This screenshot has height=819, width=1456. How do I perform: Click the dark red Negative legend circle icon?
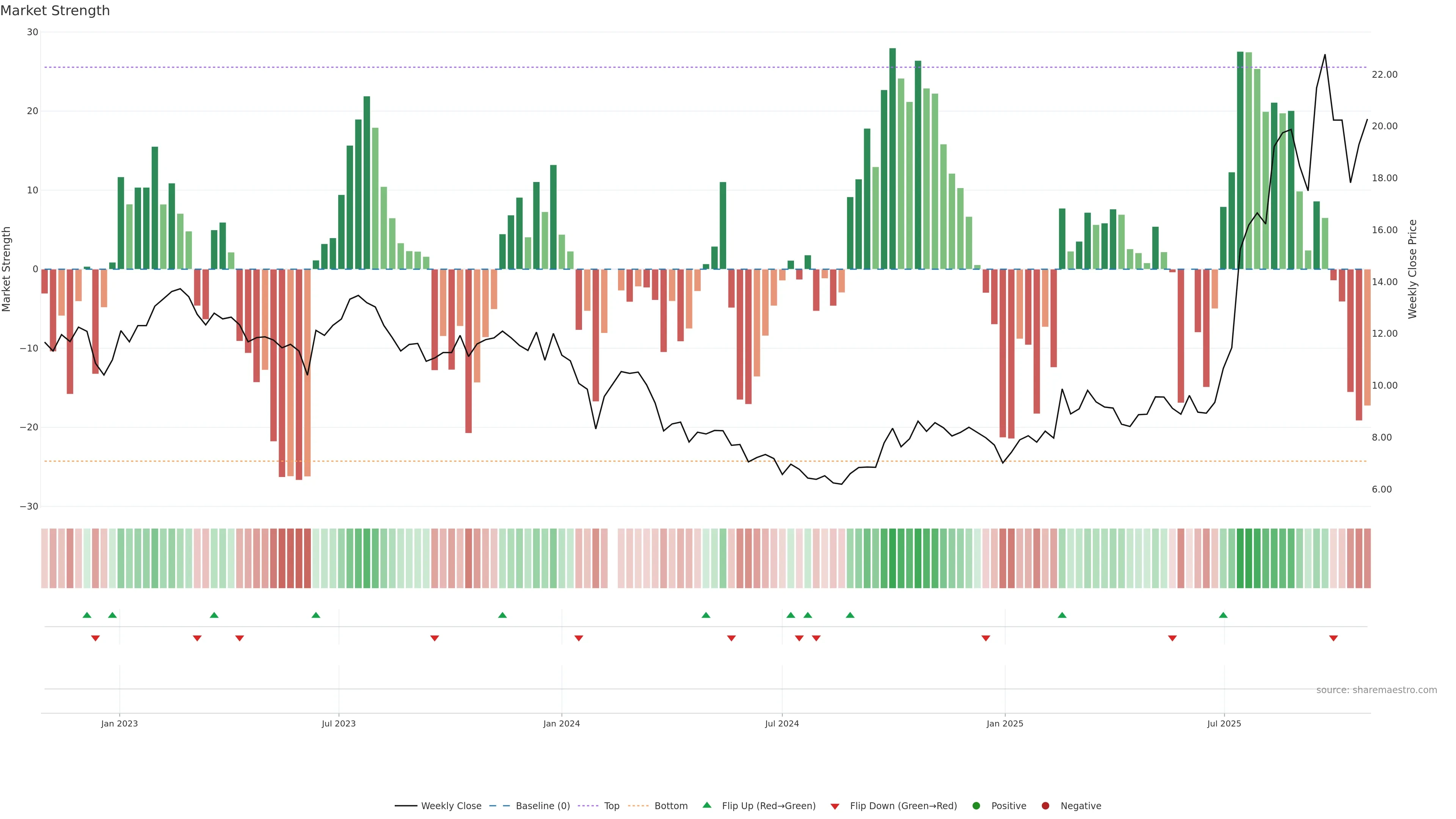pos(1045,806)
